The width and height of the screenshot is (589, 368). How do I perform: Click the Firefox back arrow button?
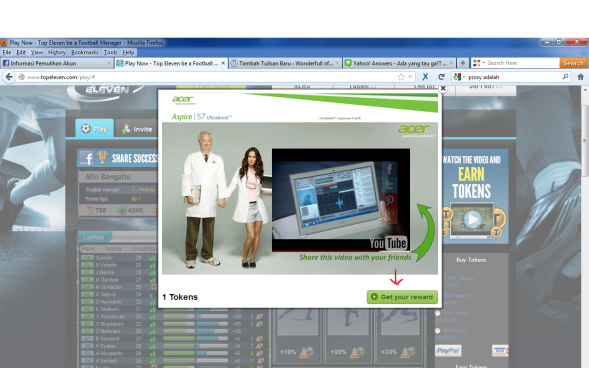(x=9, y=77)
